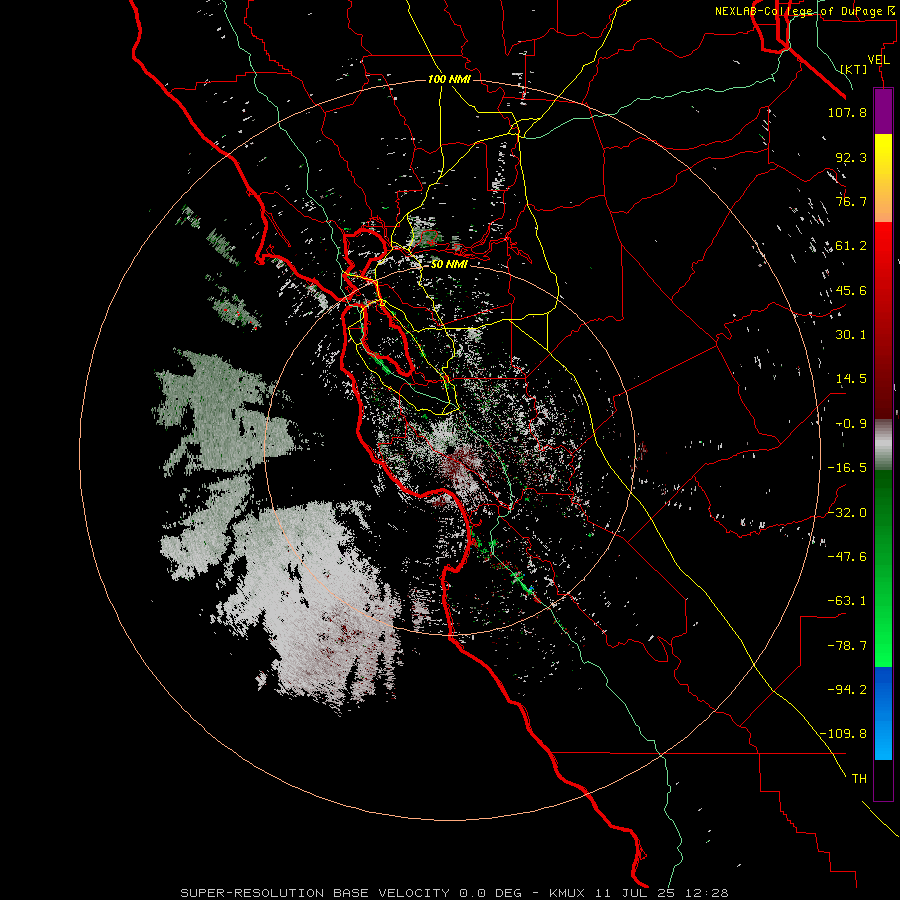
Task: Click the 50 NMI range ring label
Action: coord(449,264)
